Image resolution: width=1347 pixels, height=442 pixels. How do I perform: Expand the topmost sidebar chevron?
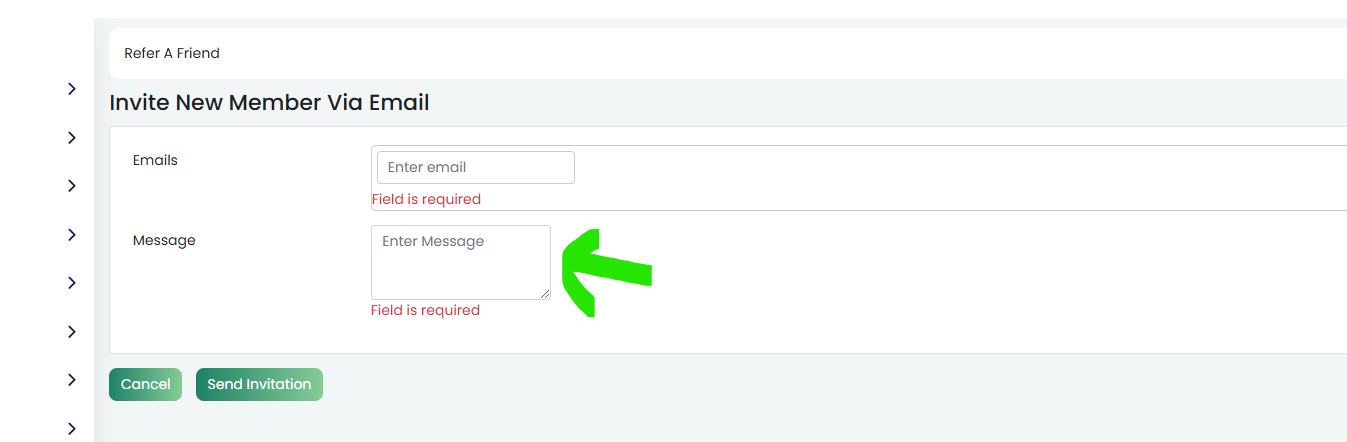pos(72,89)
